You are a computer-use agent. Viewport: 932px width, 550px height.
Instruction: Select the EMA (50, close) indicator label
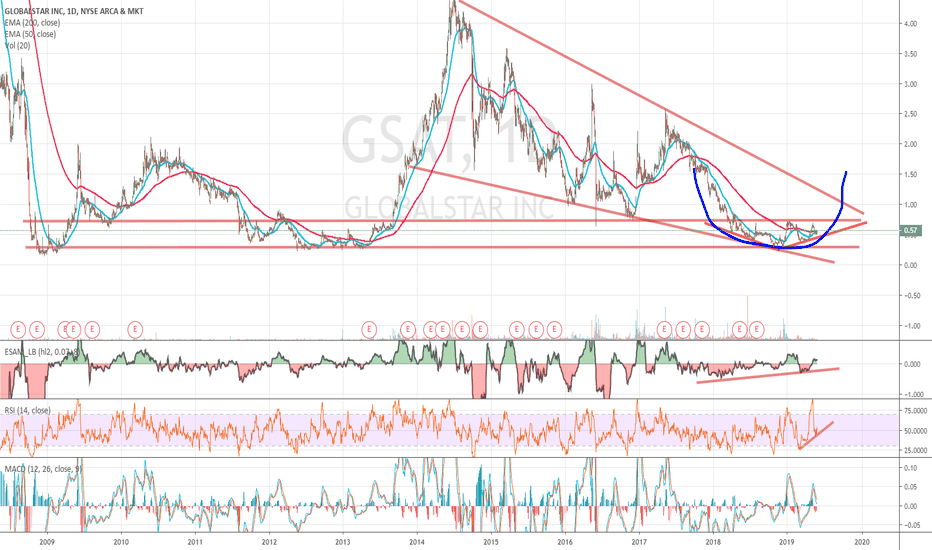[30, 34]
